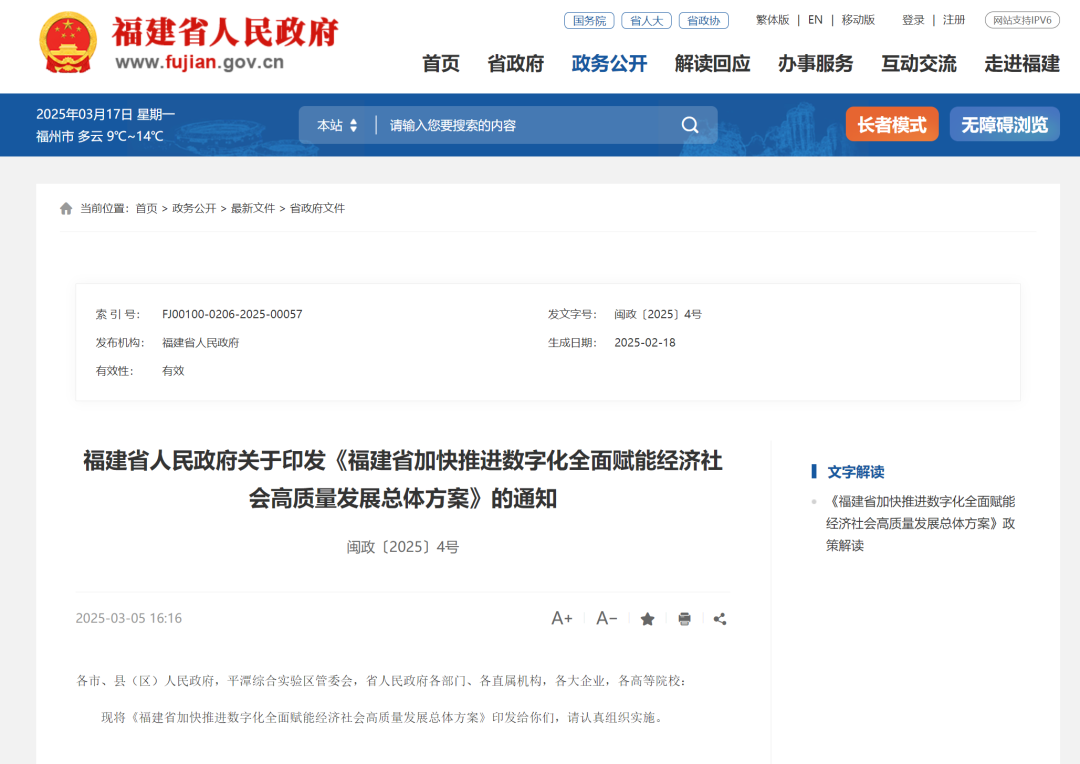This screenshot has height=764, width=1080.
Task: Enable 无障碍浏览 accessibility browsing
Action: 1004,125
